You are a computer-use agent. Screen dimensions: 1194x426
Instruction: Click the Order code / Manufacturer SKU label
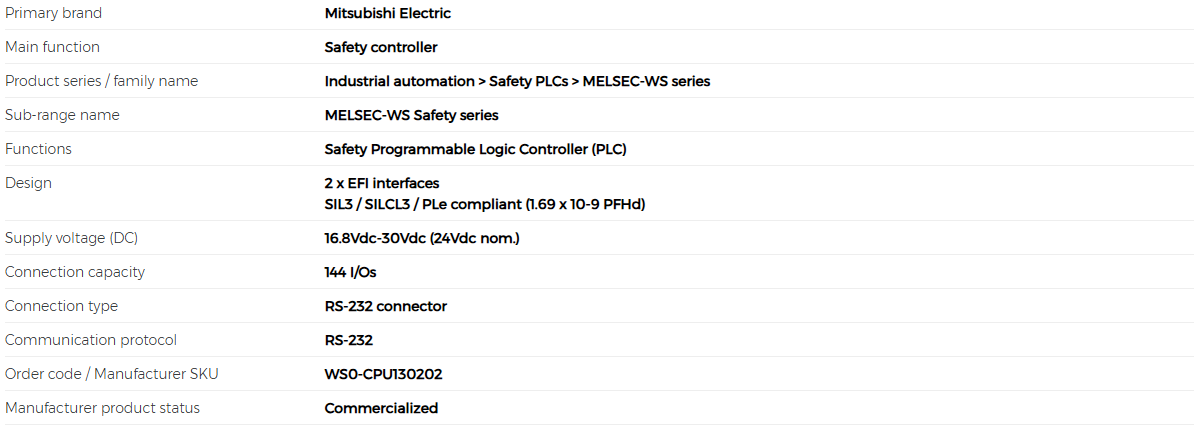(x=107, y=374)
